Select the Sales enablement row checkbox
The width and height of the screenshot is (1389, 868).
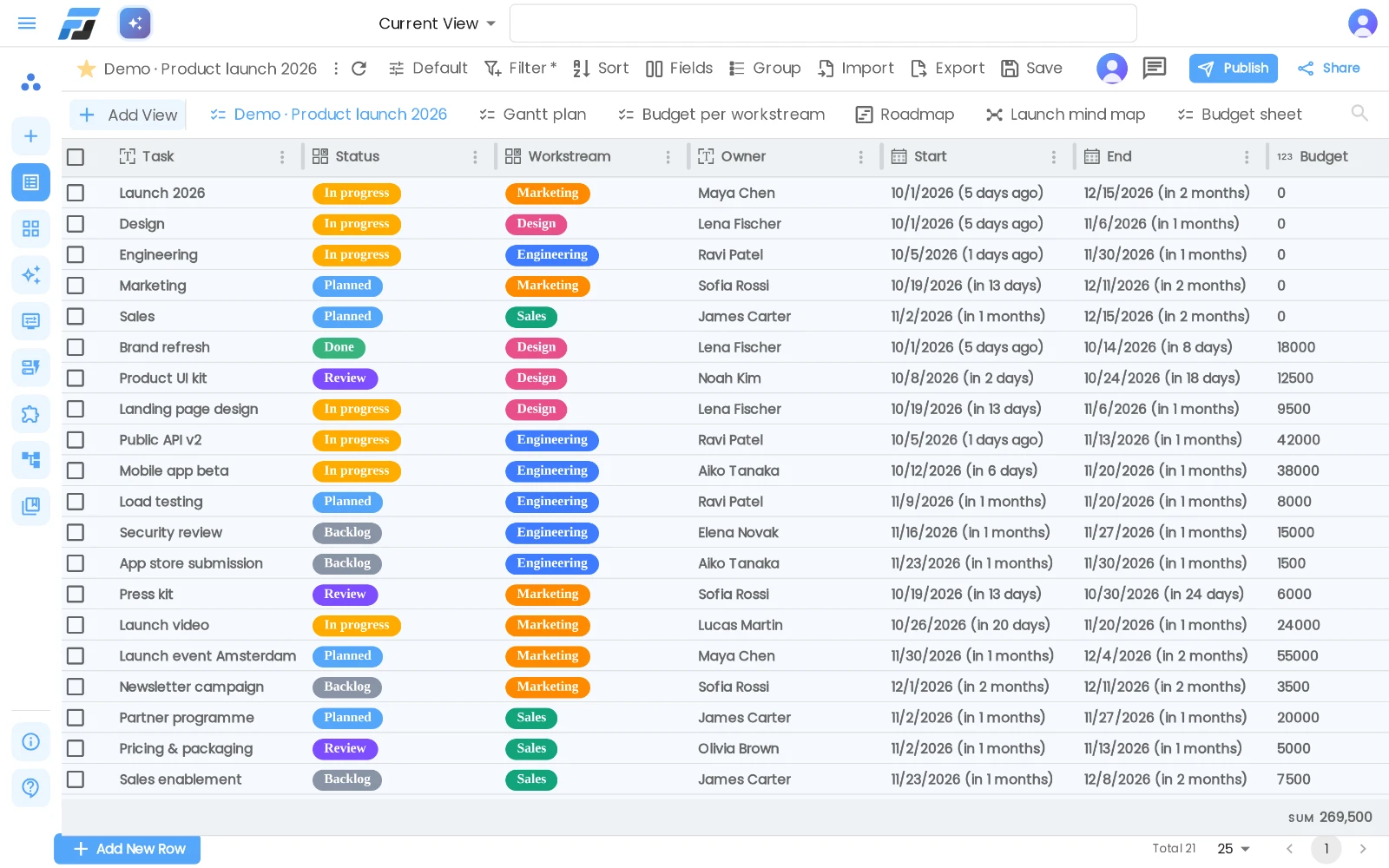(x=76, y=779)
